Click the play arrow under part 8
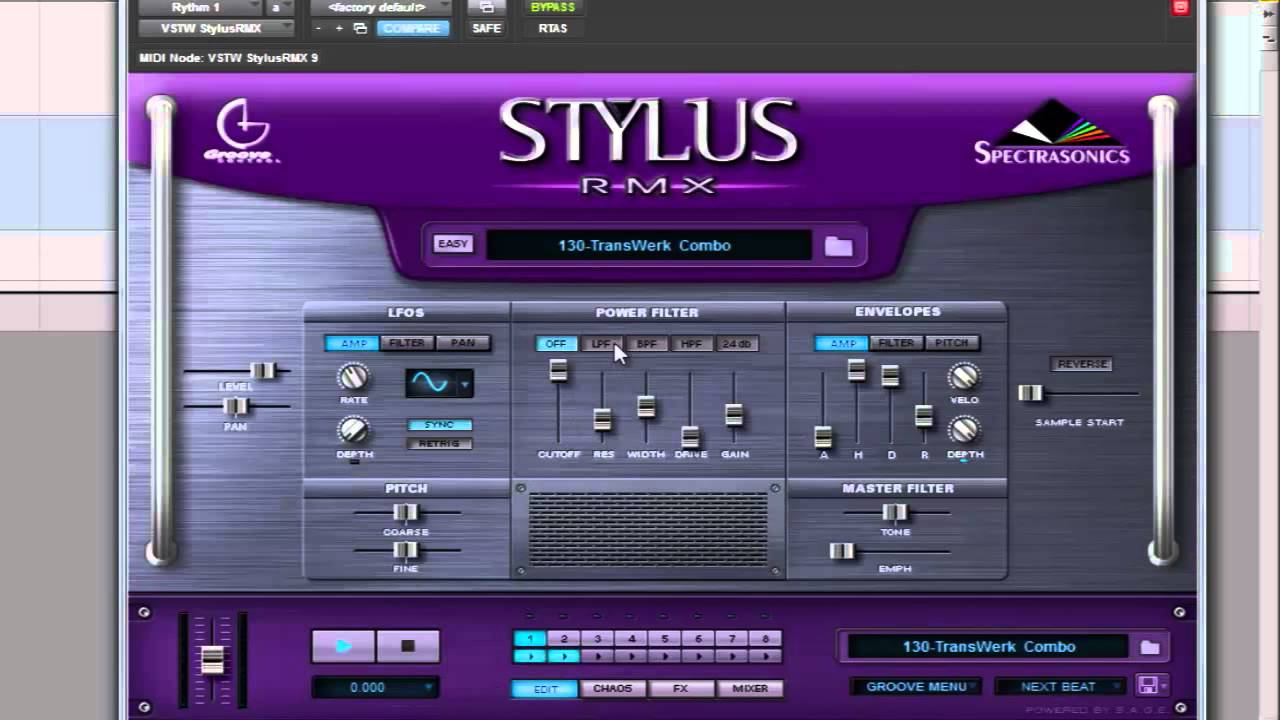Image resolution: width=1280 pixels, height=720 pixels. coord(765,656)
